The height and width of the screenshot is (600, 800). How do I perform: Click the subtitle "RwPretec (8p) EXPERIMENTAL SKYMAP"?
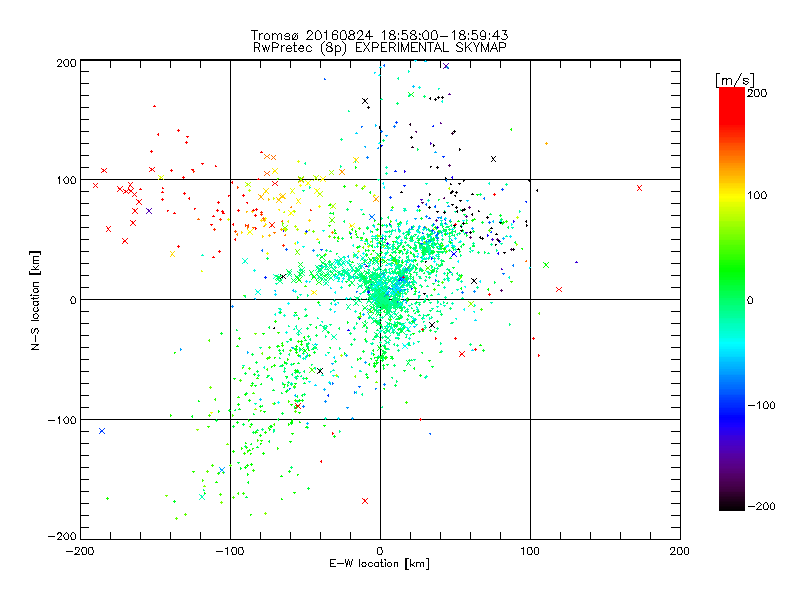pos(380,47)
